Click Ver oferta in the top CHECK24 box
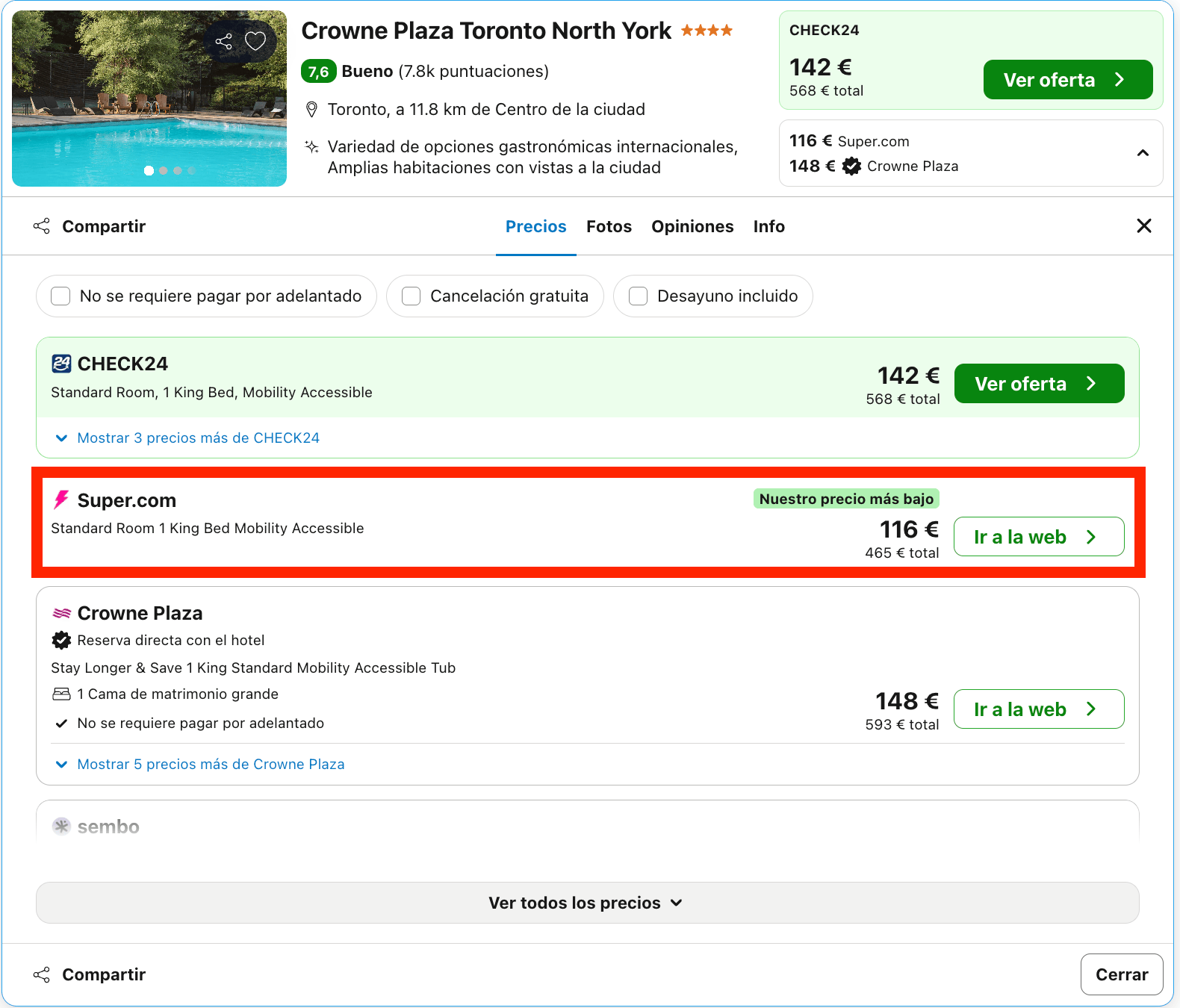This screenshot has height=1008, width=1180. [x=1068, y=80]
